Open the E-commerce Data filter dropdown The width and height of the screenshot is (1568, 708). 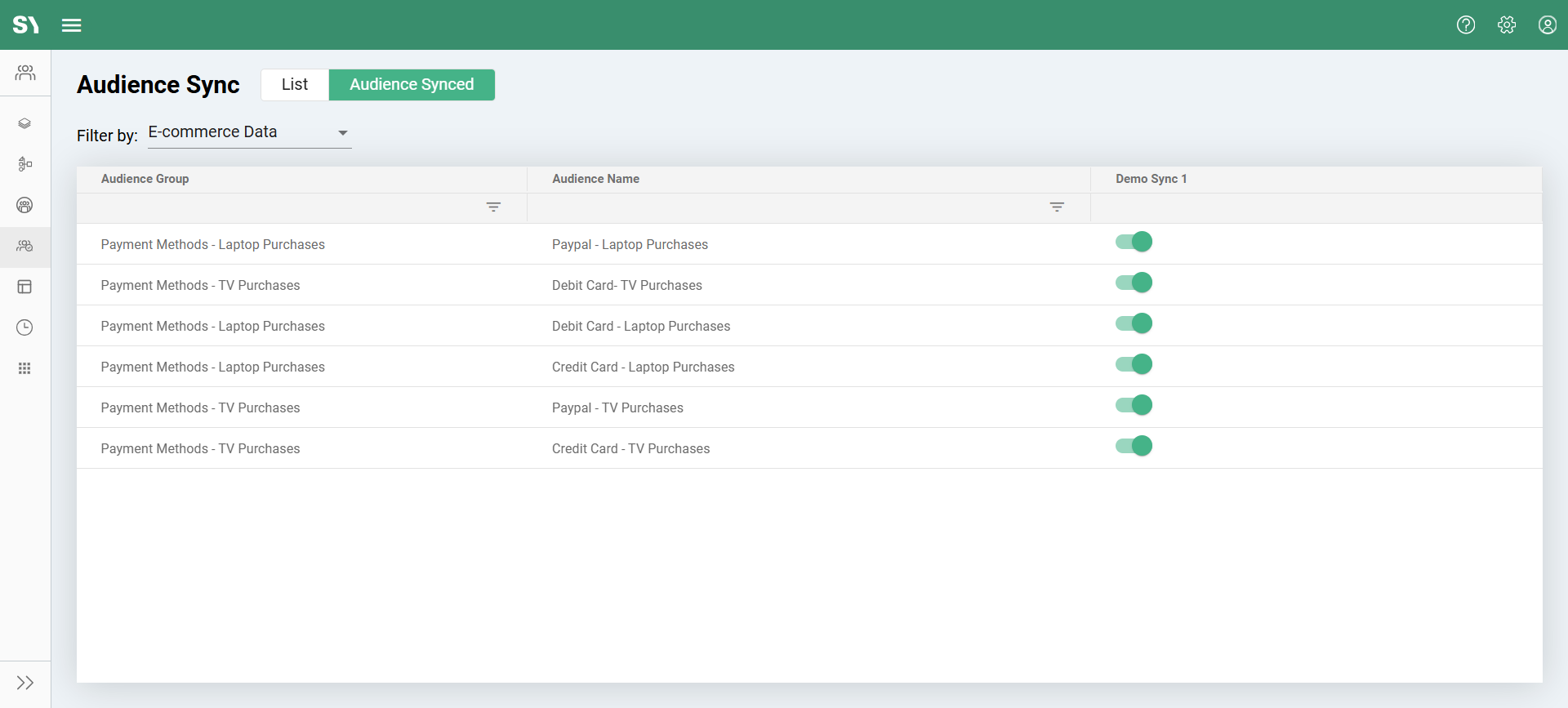pos(249,132)
